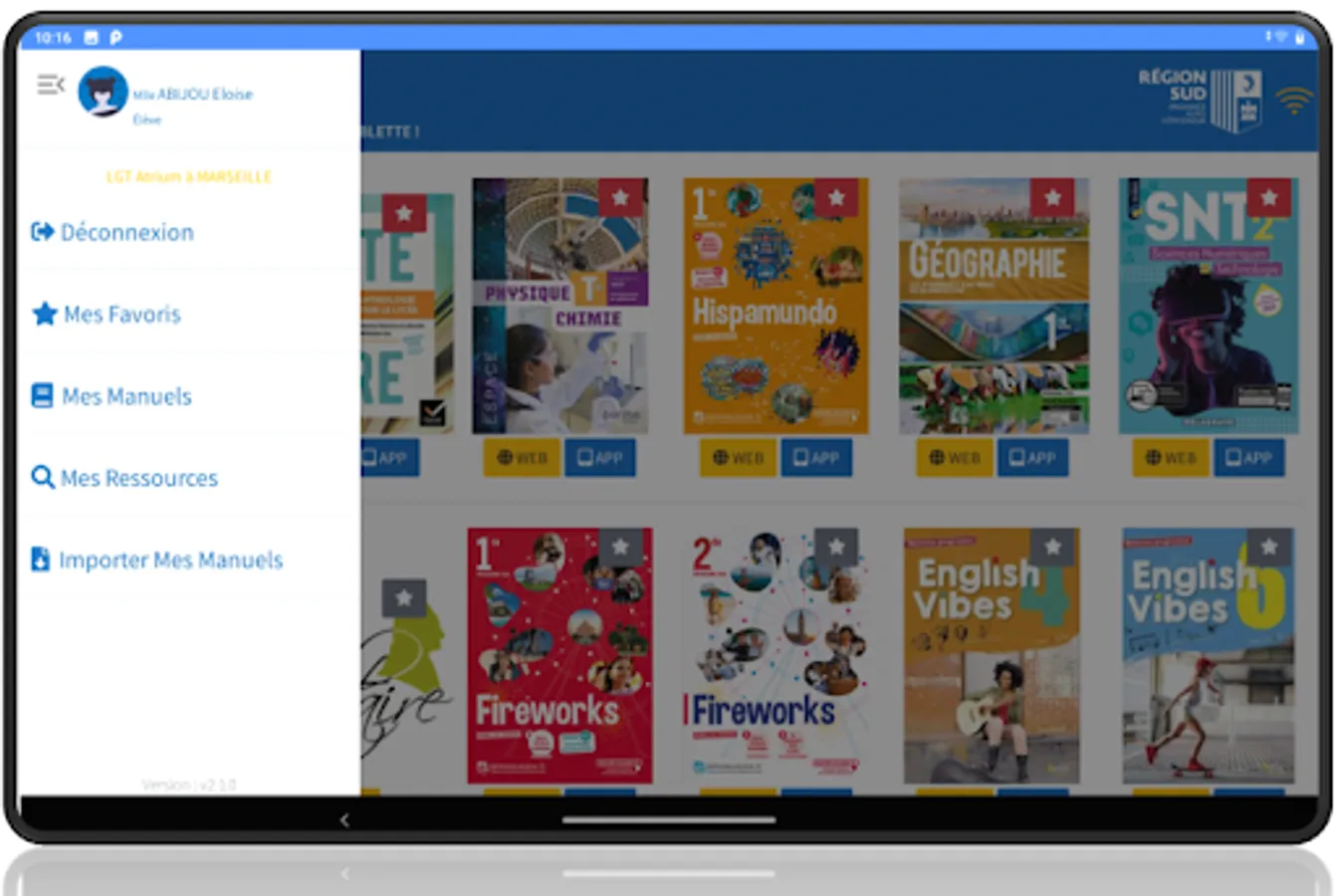
Task: Unfavorite the SNT book star
Action: click(x=1268, y=197)
